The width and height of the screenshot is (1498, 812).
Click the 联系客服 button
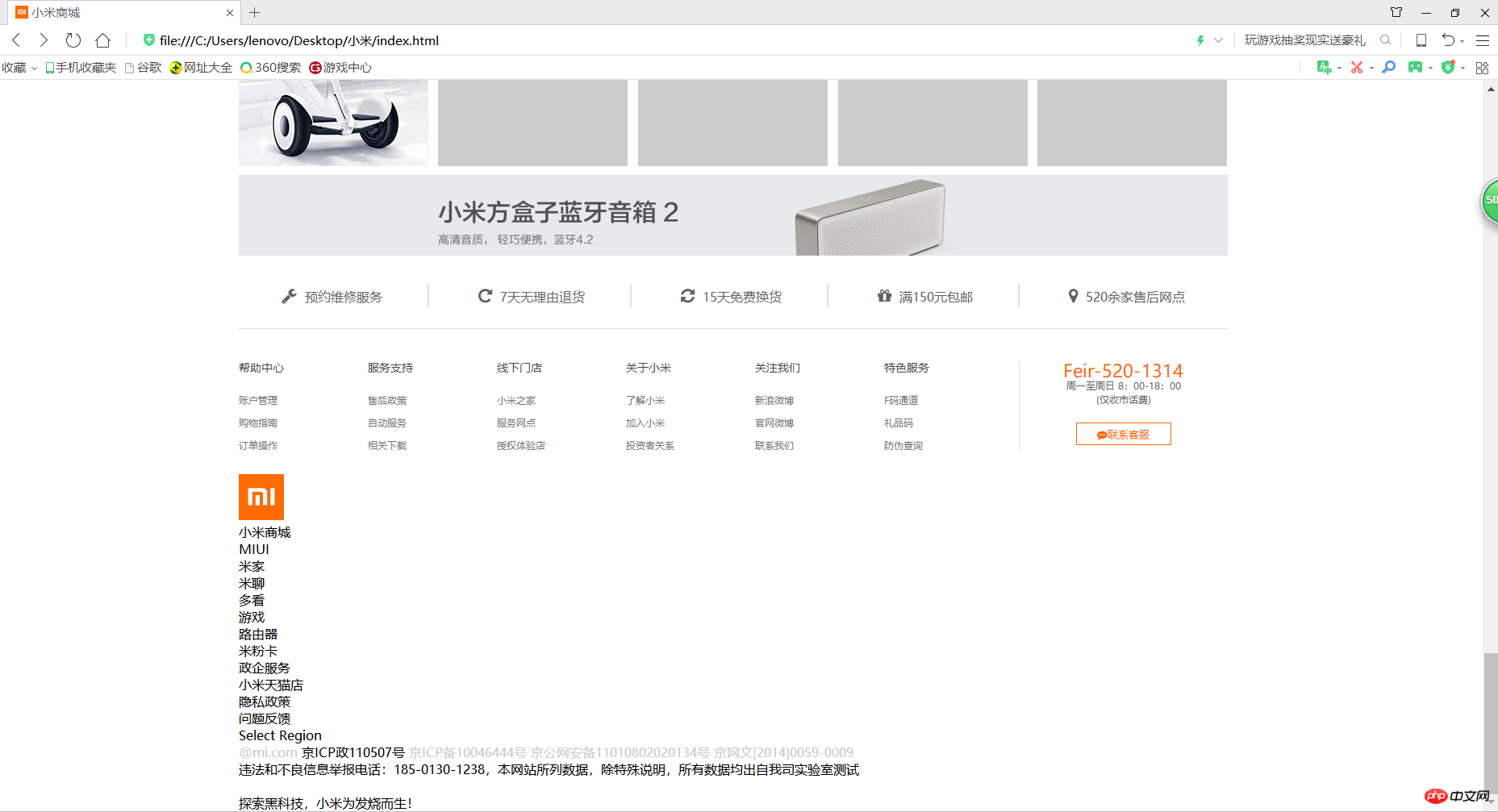point(1124,434)
